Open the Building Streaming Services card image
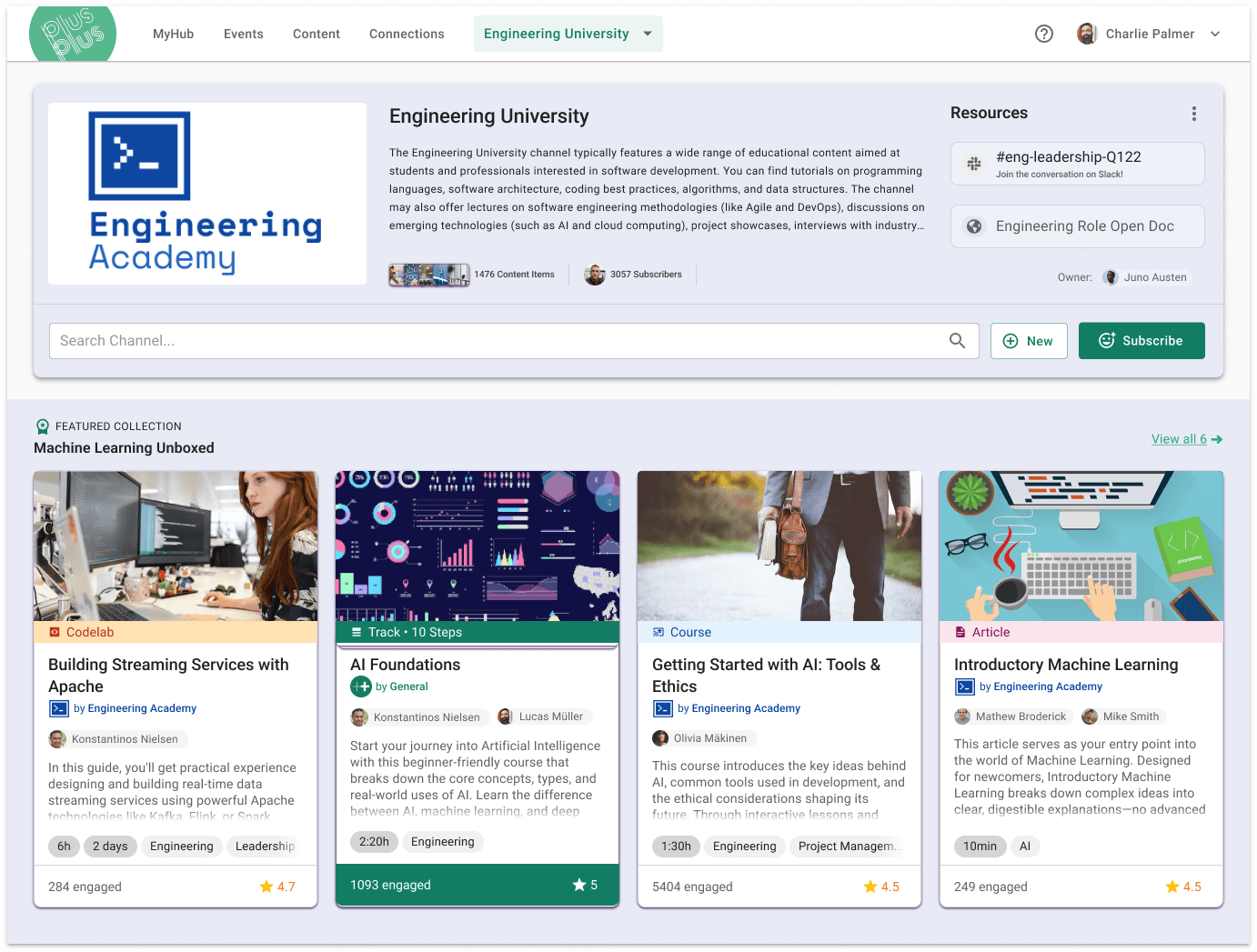1257x952 pixels. click(x=176, y=546)
